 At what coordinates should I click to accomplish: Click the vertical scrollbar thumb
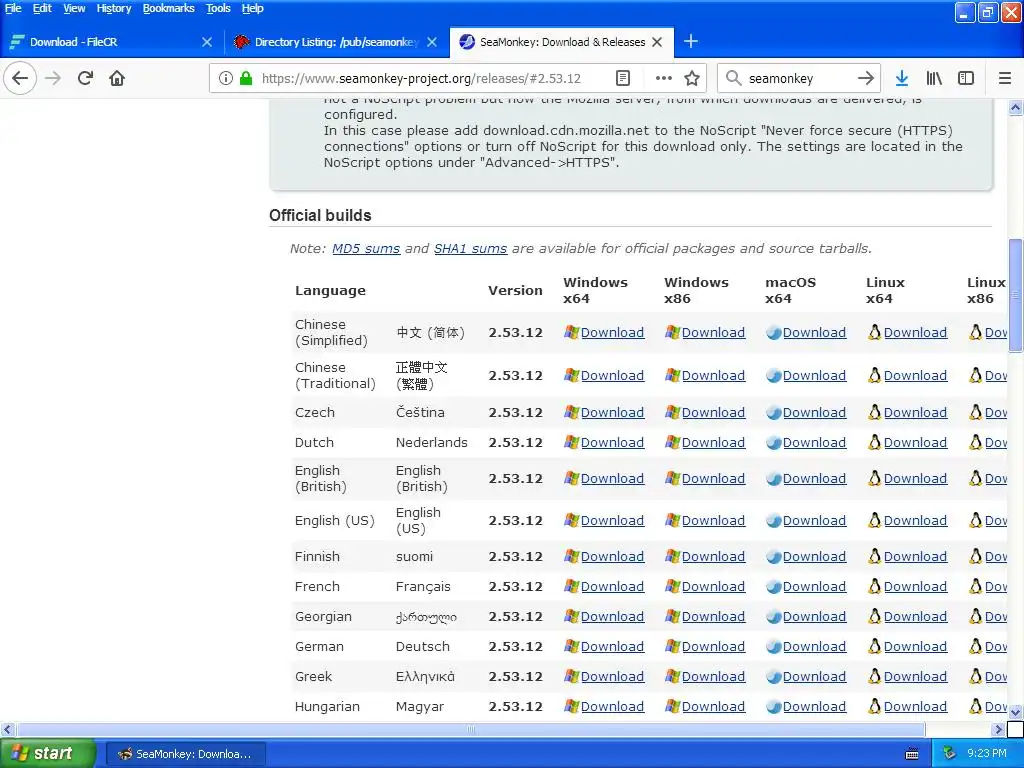coord(1016,295)
